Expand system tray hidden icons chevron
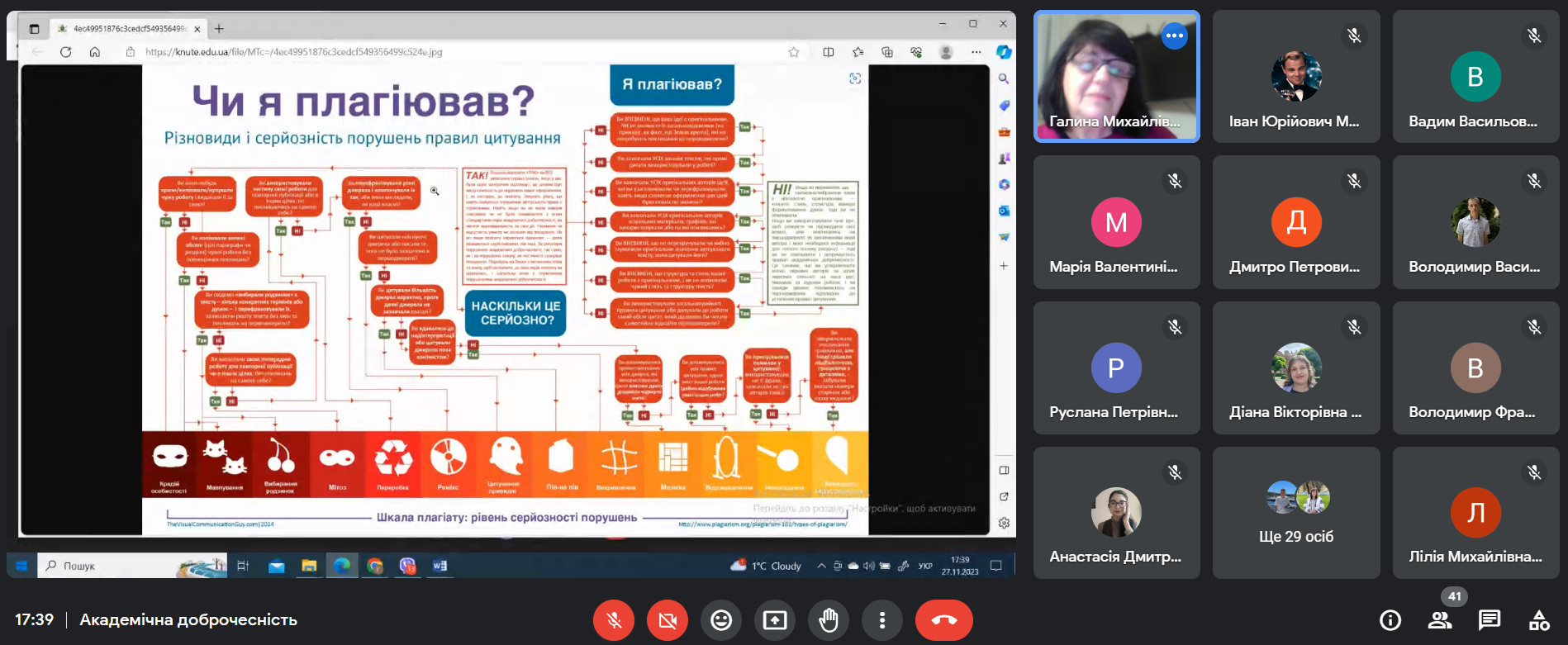The image size is (1568, 645). pyautogui.click(x=821, y=566)
